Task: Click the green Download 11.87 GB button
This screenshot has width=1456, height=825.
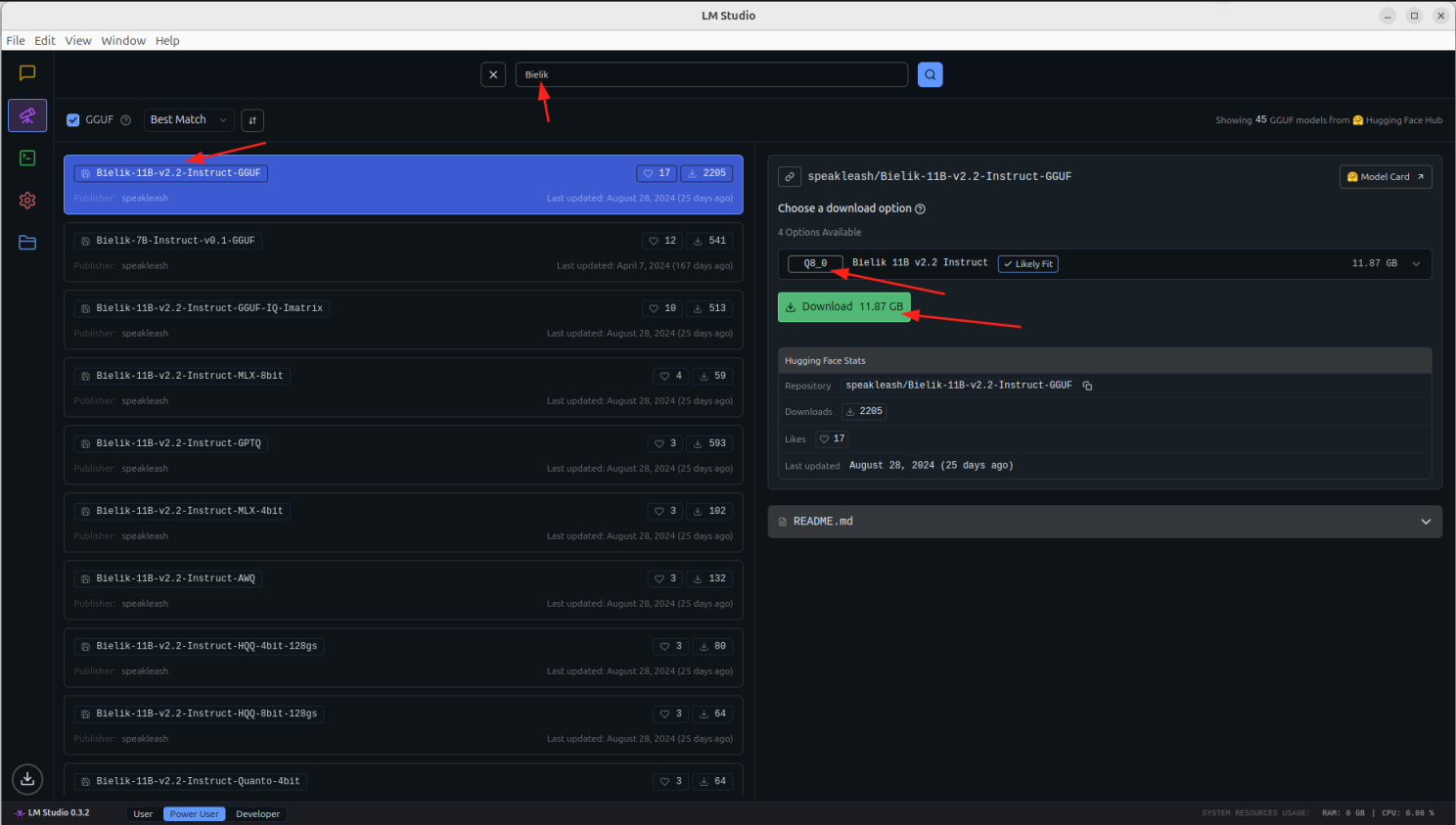Action: pos(843,307)
